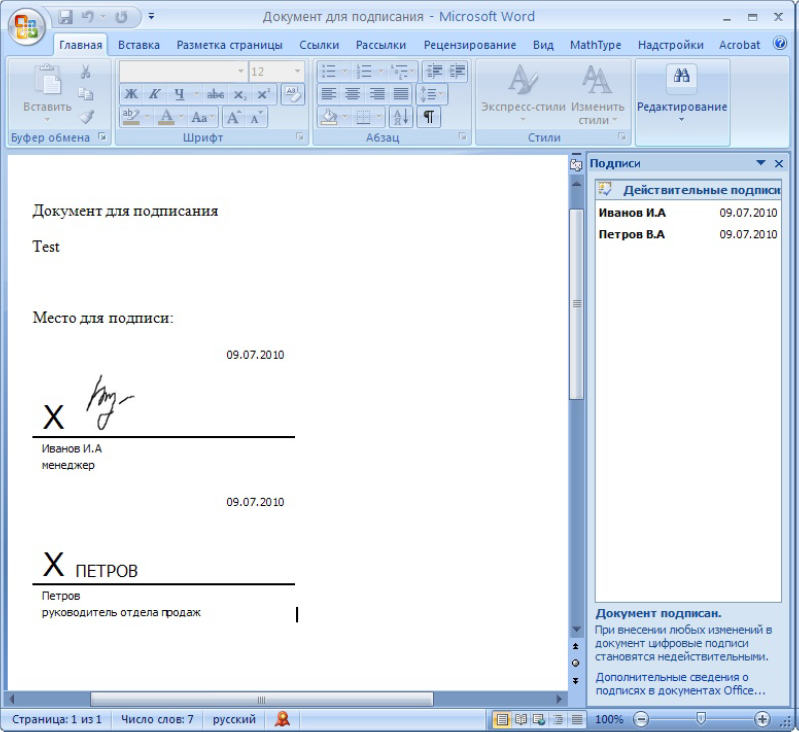The height and width of the screenshot is (732, 799).
Task: Switch to the Acrobat tab
Action: [x=739, y=45]
